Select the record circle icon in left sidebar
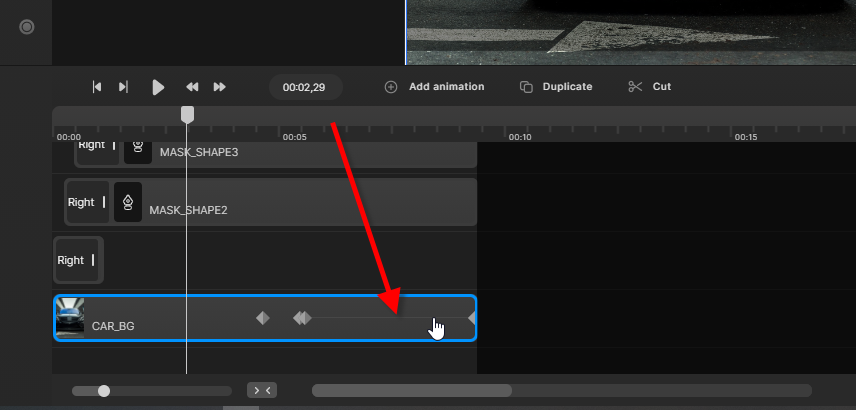 [27, 27]
